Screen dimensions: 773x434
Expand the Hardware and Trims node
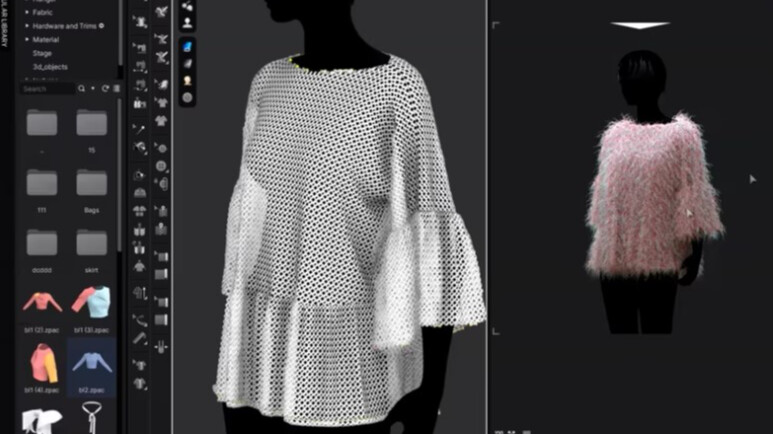click(x=27, y=26)
